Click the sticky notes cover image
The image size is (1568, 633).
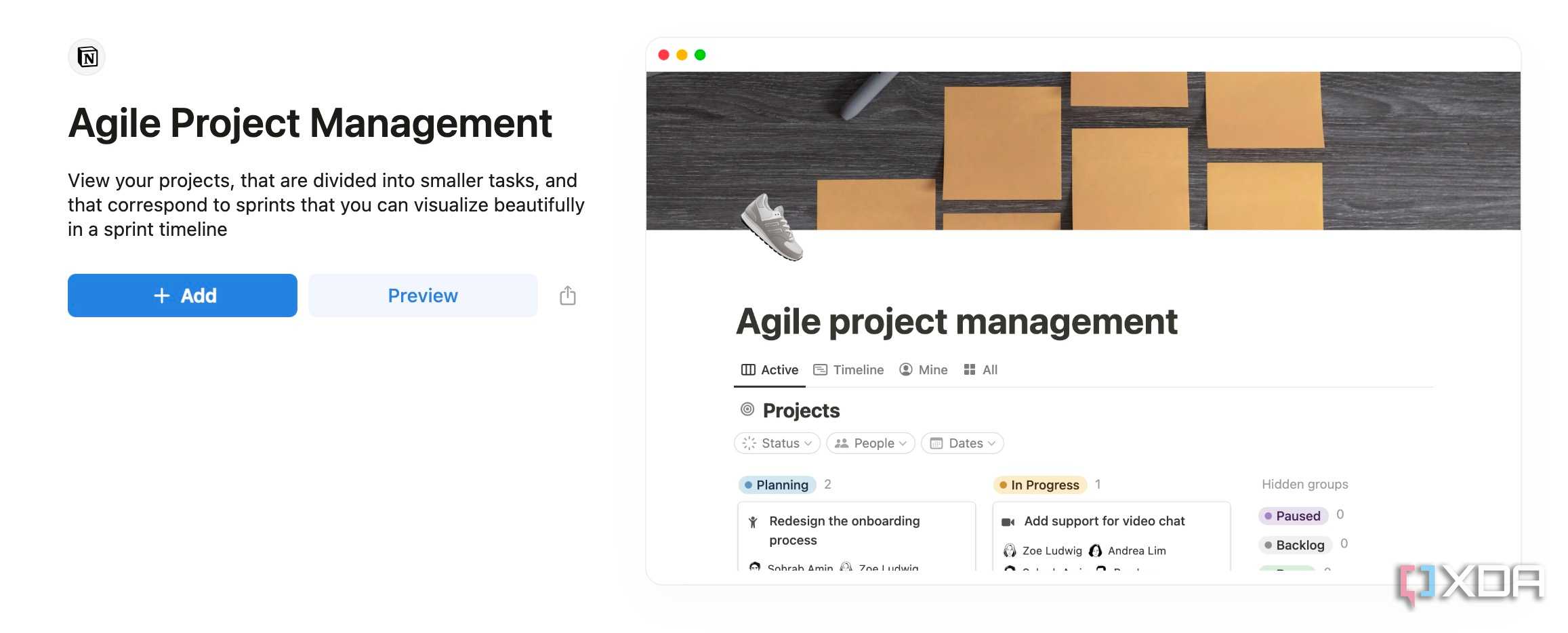click(1083, 150)
